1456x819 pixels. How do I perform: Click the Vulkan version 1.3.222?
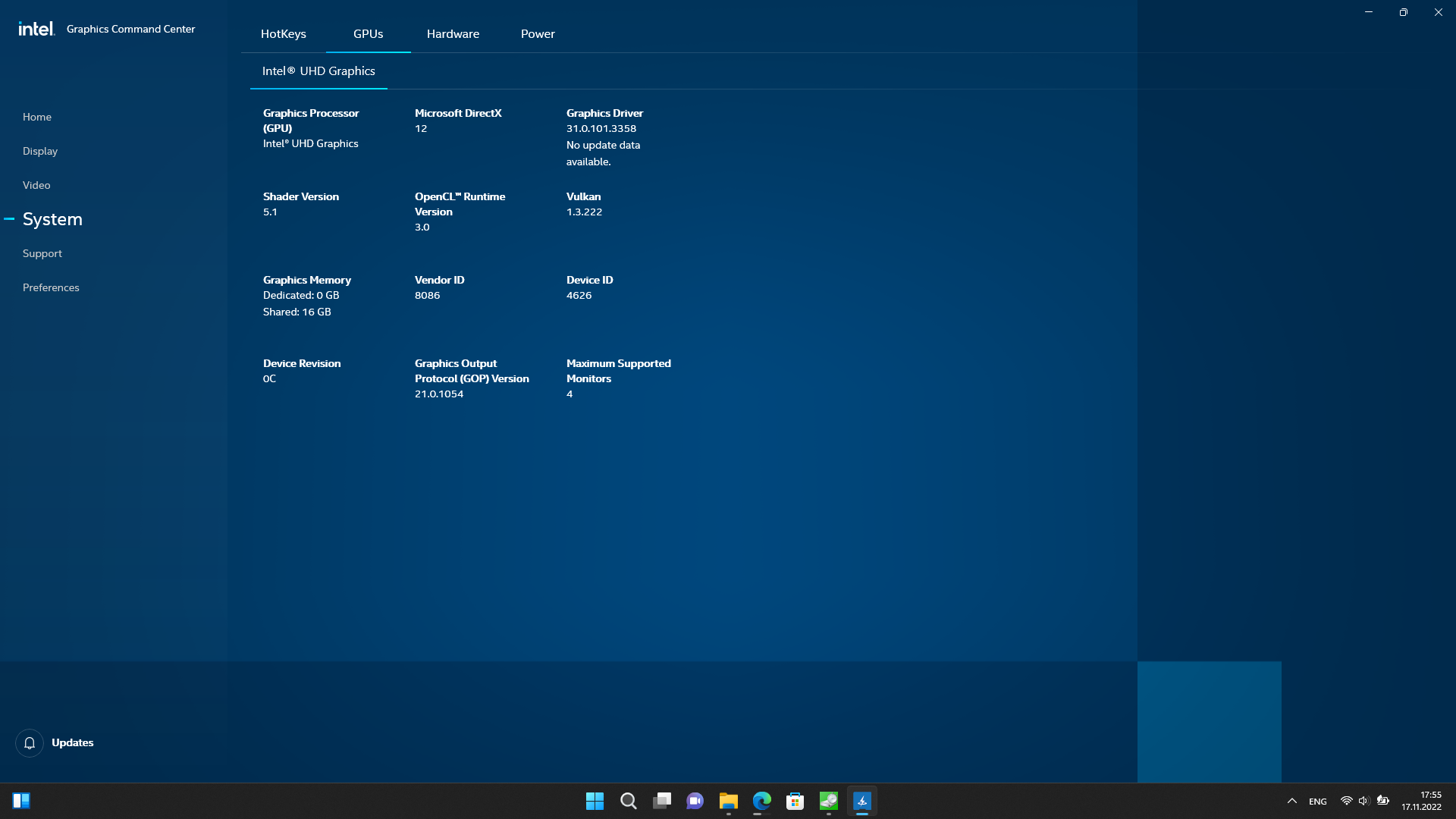click(584, 212)
